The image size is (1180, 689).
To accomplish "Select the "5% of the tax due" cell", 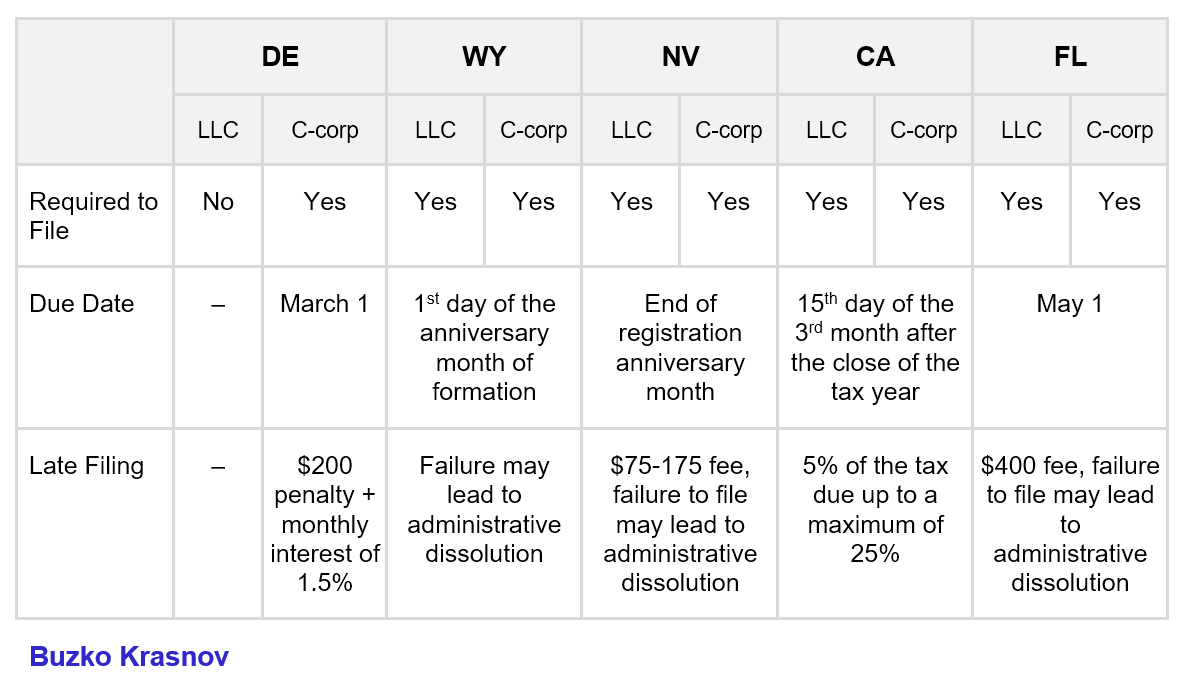I will pyautogui.click(x=875, y=509).
